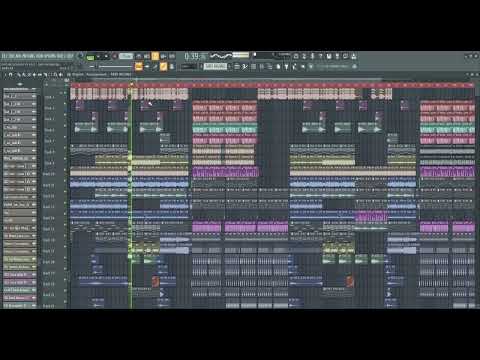Image resolution: width=480 pixels, height=360 pixels.
Task: Open the playlist options menu arrow
Action: (x=5, y=75)
